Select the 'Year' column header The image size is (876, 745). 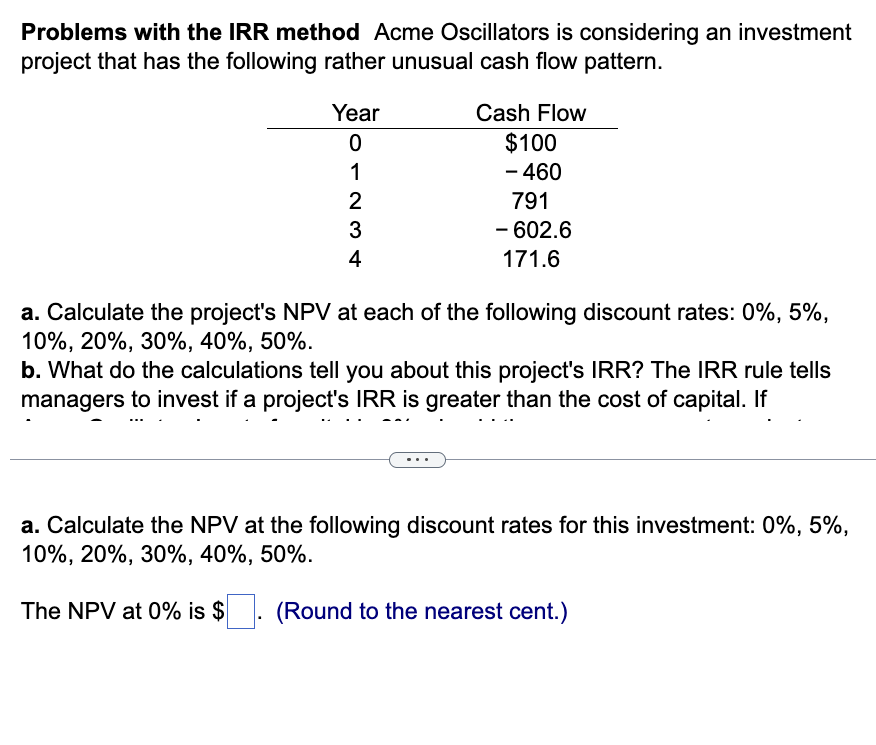[355, 113]
